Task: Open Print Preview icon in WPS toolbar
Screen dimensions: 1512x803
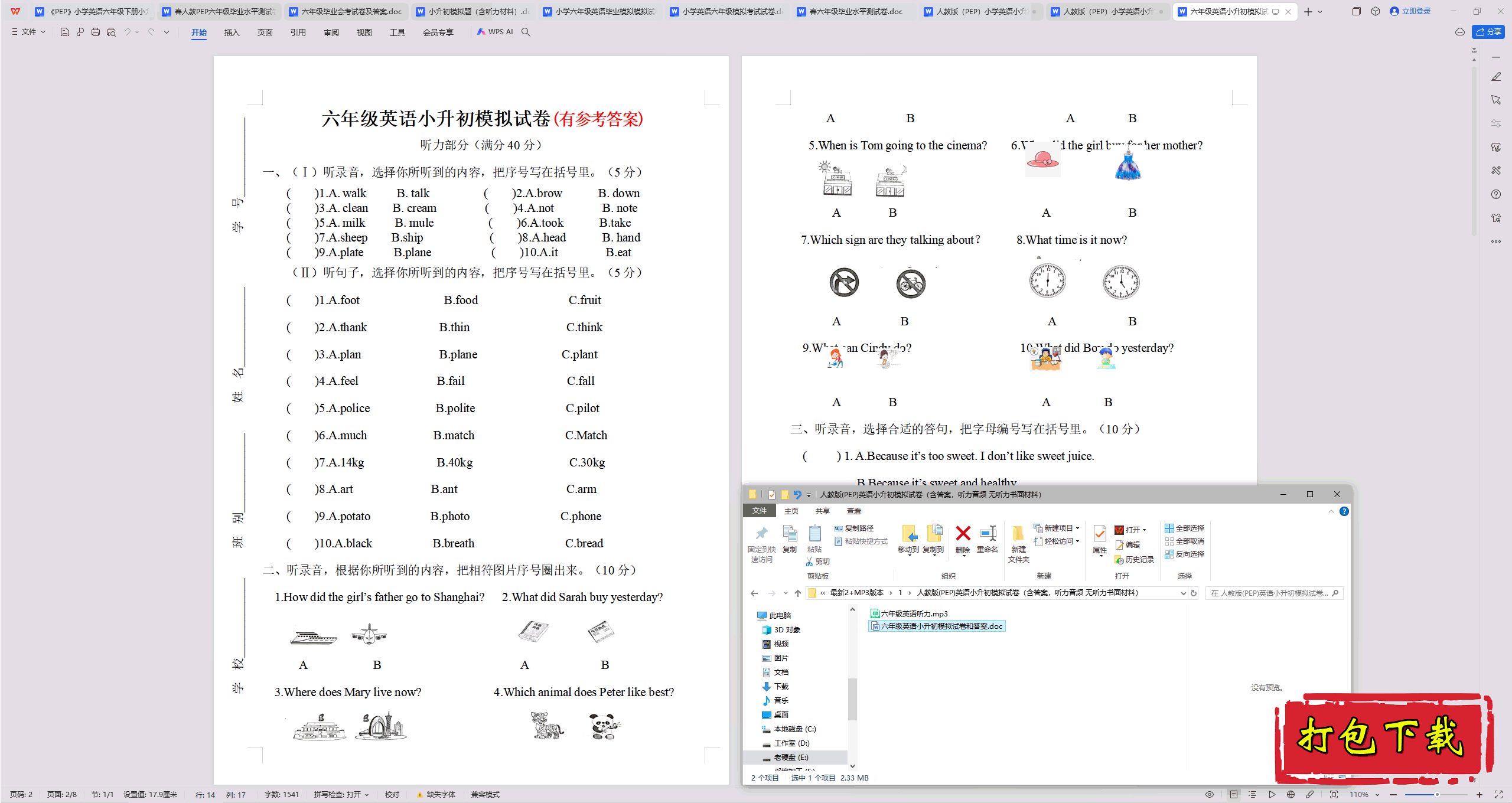Action: click(111, 32)
